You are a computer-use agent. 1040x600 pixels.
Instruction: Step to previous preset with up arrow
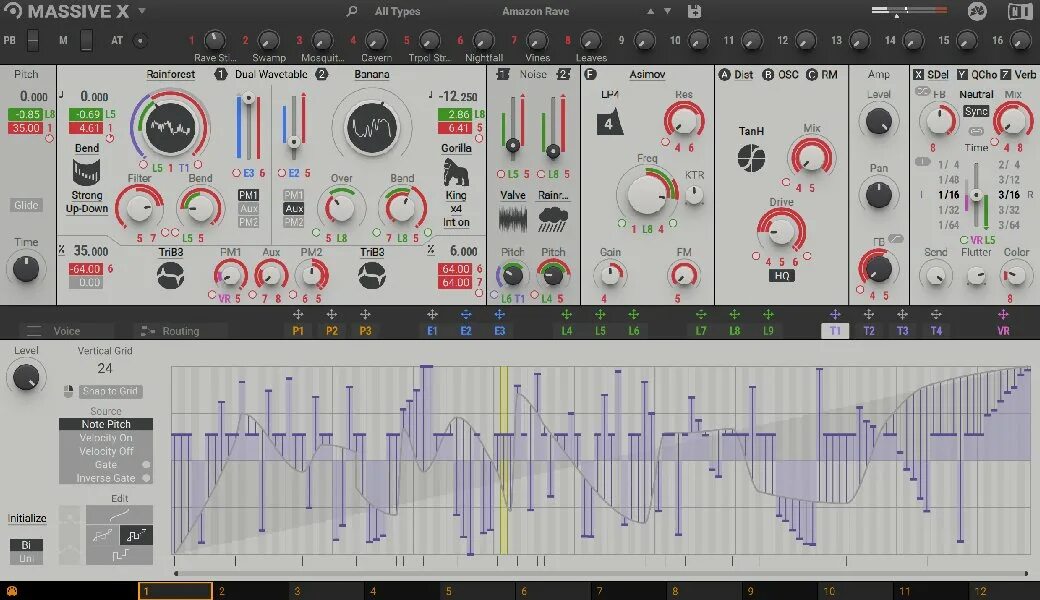[651, 11]
